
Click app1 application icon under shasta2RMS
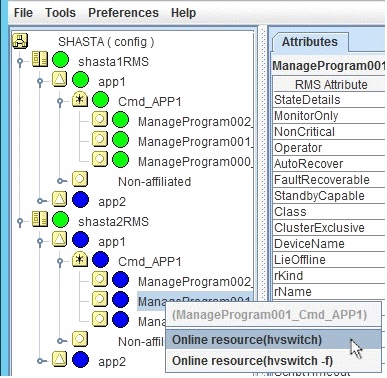60,240
